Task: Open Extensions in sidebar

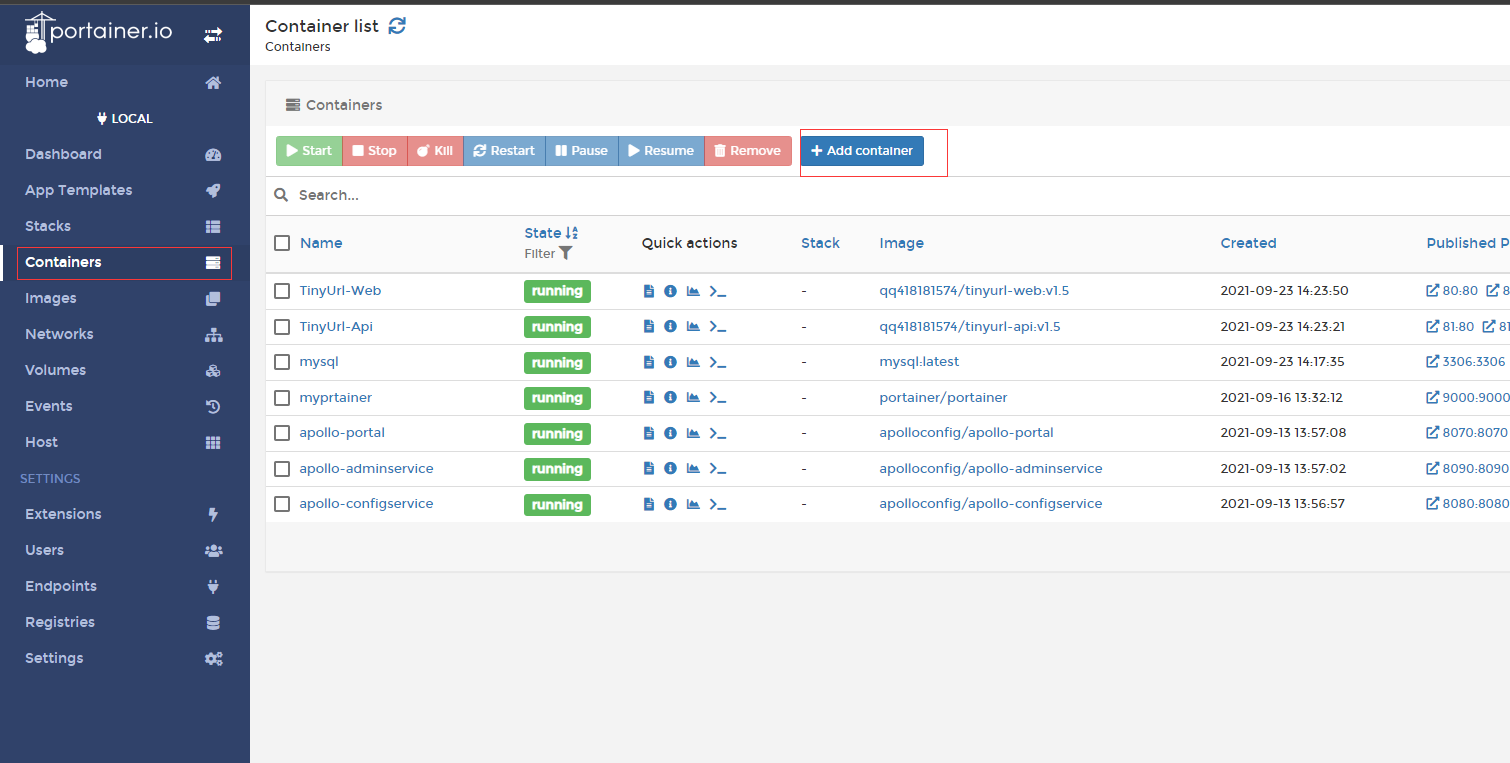Action: pyautogui.click(x=124, y=514)
